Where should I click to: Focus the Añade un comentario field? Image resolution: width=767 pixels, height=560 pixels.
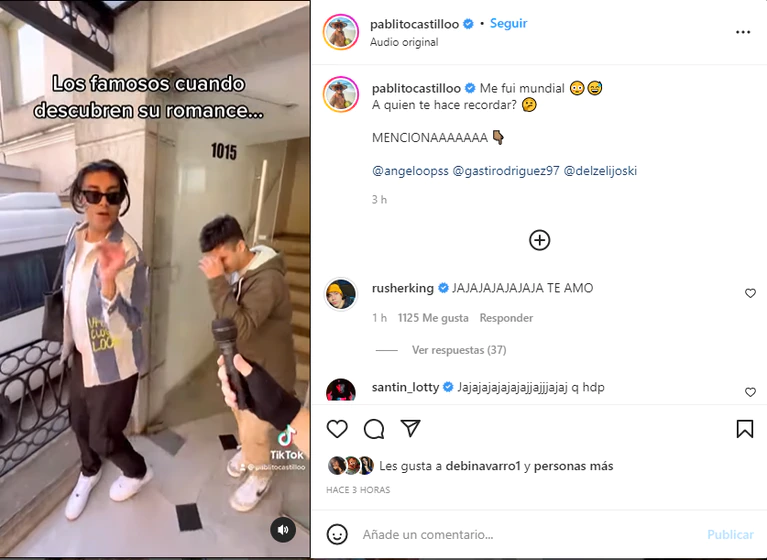(530, 535)
